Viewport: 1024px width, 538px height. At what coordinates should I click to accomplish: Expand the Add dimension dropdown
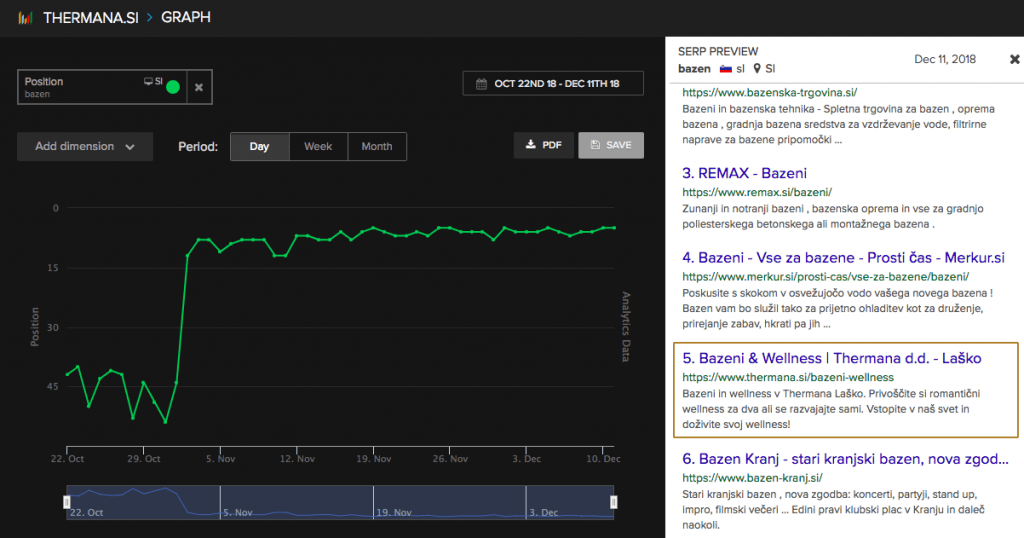pyautogui.click(x=85, y=146)
